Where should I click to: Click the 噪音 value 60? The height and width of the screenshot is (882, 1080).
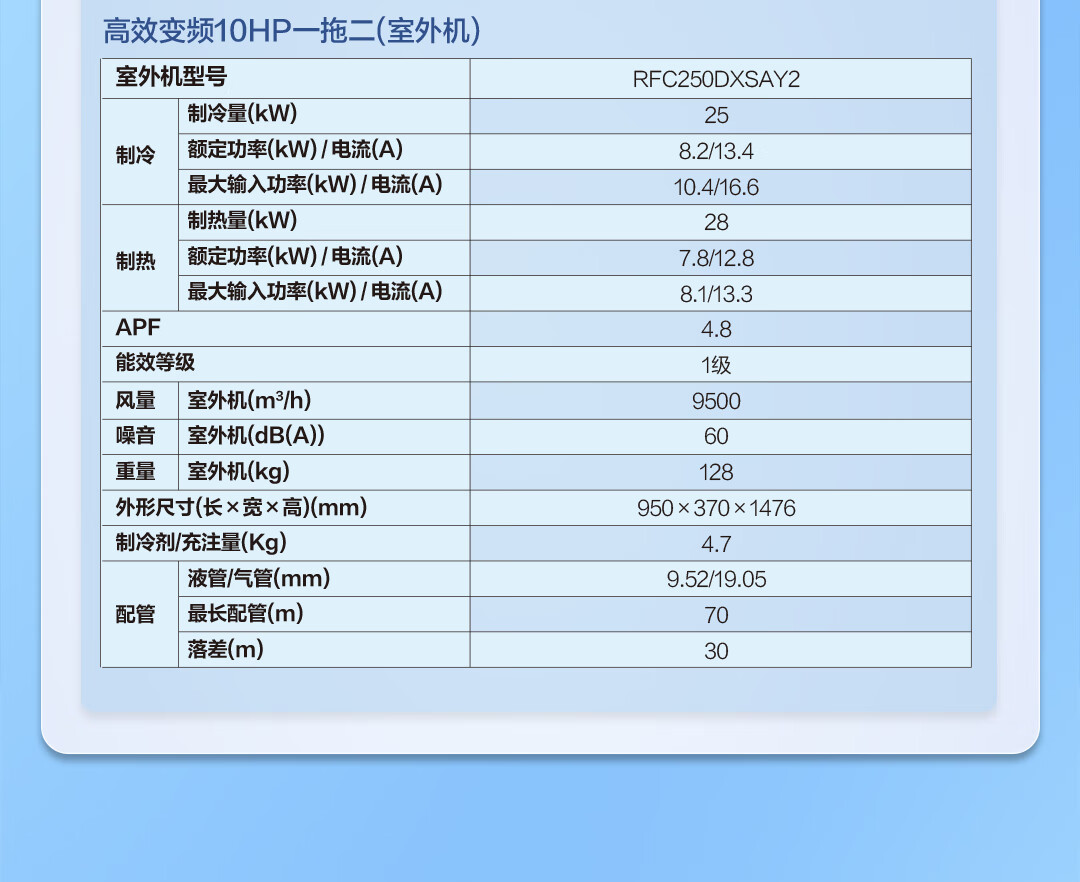click(x=716, y=436)
